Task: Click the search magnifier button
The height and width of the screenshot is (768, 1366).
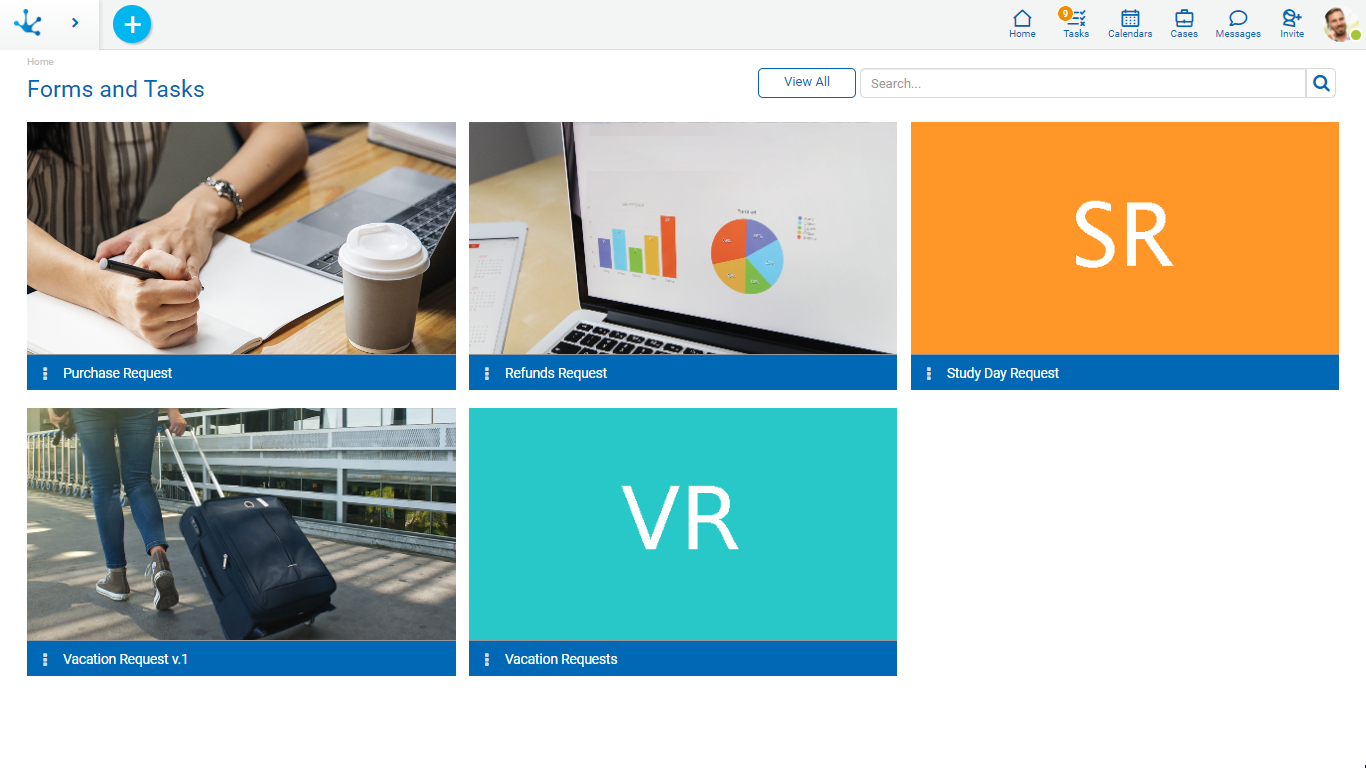Action: coord(1321,83)
